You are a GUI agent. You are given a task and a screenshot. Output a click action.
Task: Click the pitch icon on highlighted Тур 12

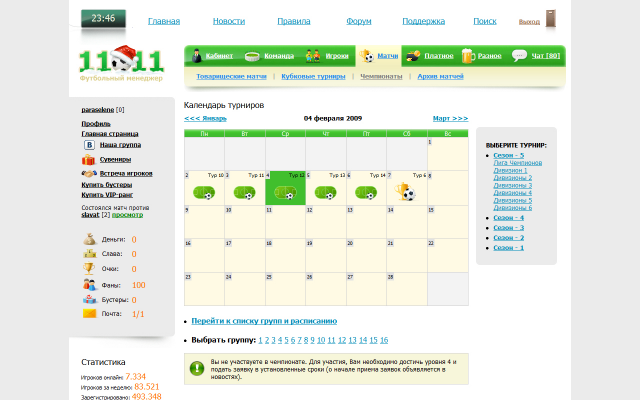pyautogui.click(x=286, y=192)
